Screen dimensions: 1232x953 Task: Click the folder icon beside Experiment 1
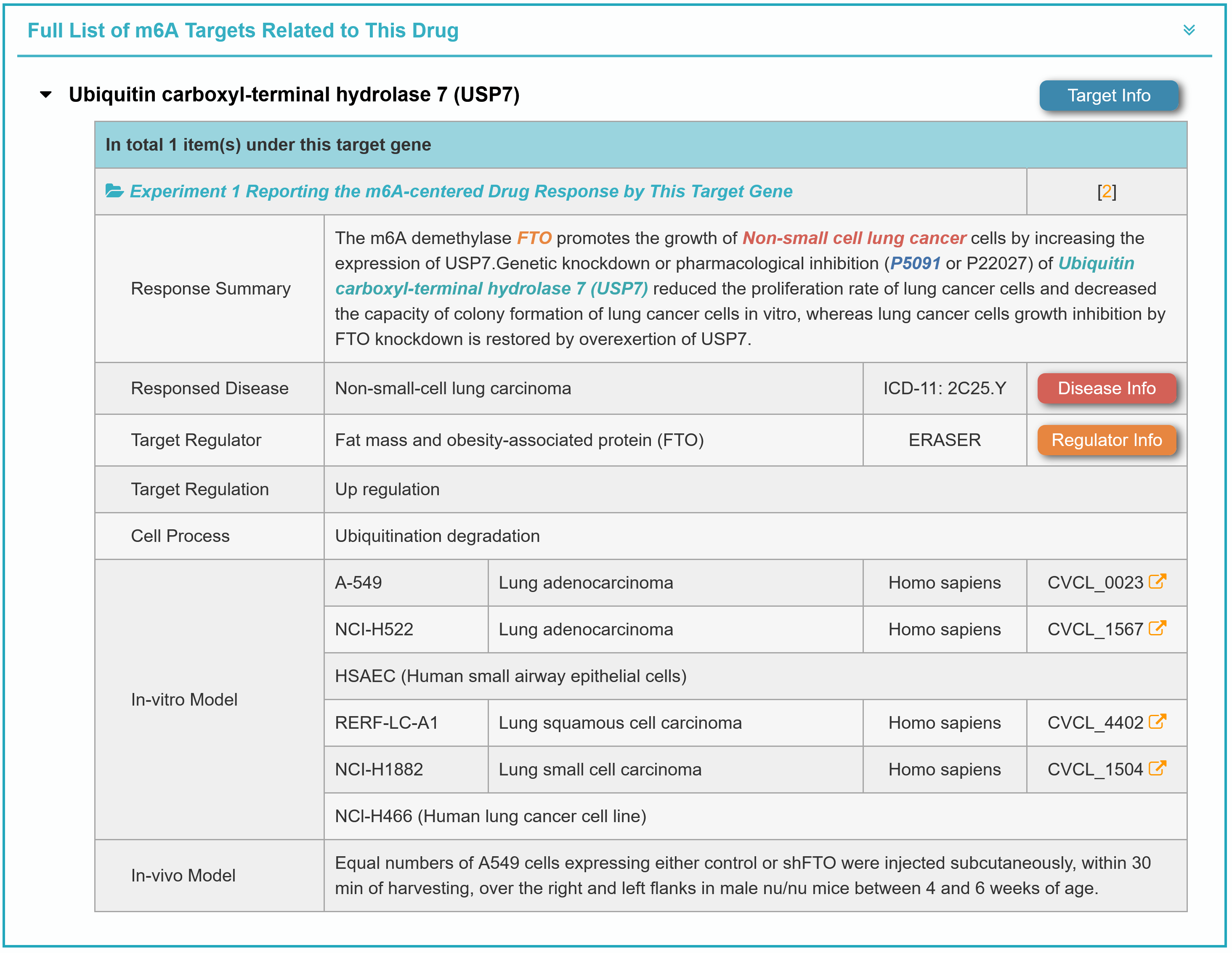tap(114, 191)
